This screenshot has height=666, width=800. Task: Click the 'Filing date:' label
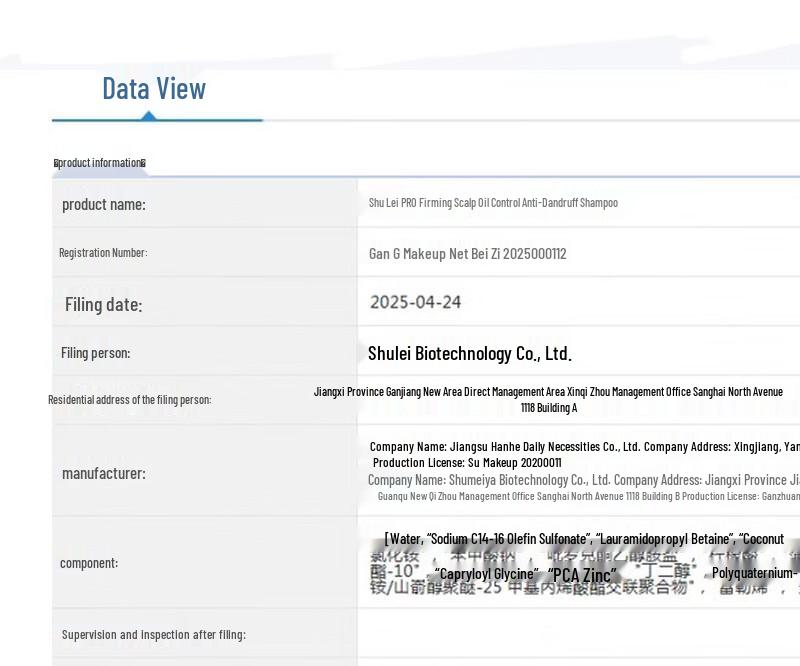click(x=104, y=305)
